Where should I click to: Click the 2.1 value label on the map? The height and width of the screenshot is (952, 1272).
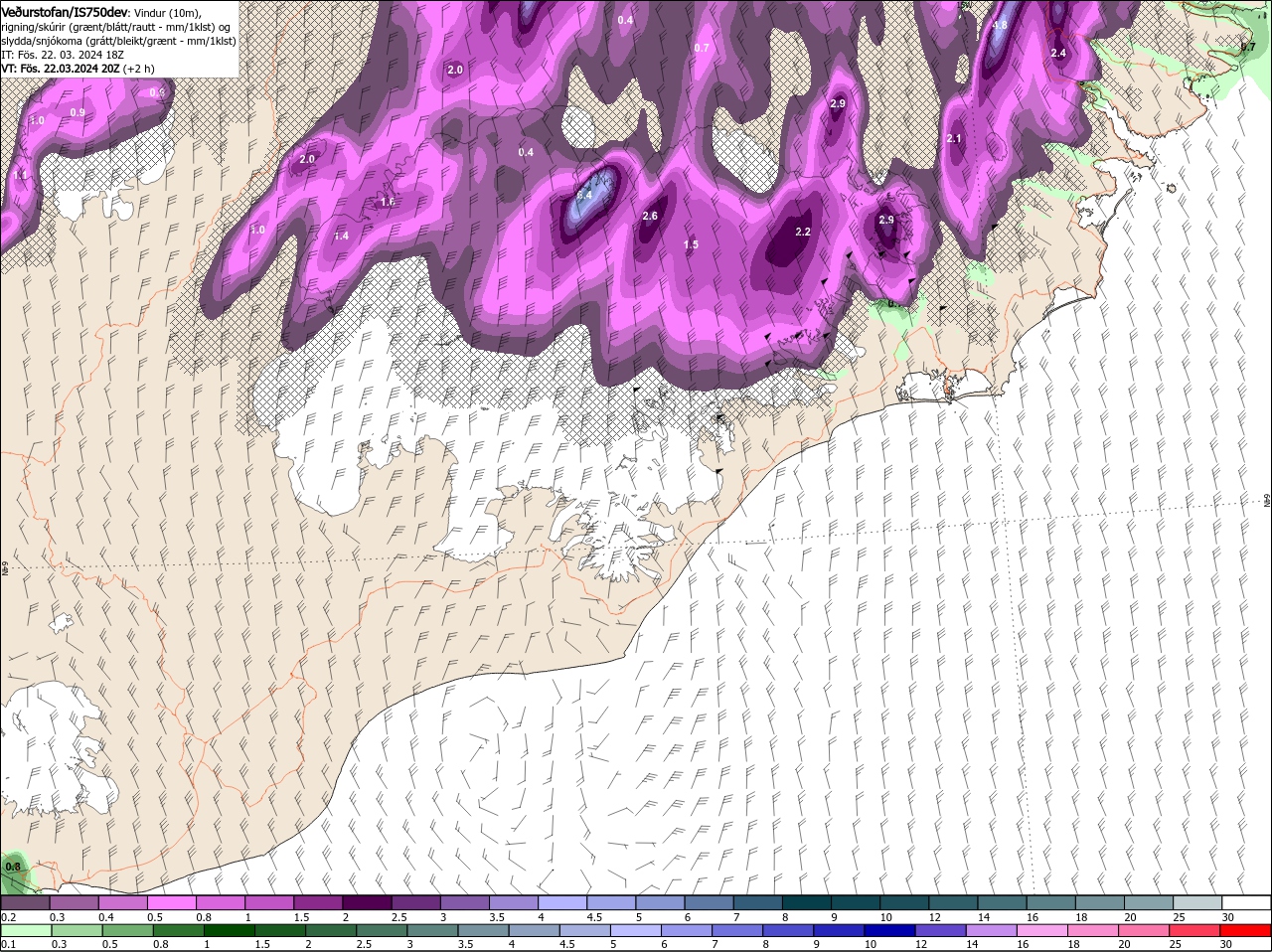point(954,138)
